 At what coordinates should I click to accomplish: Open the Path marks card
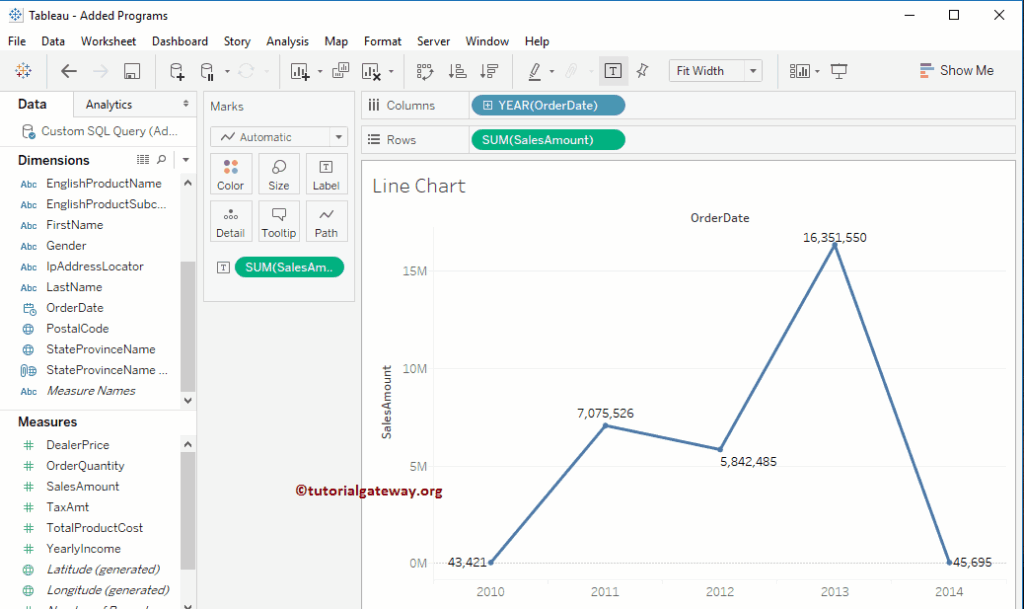326,222
